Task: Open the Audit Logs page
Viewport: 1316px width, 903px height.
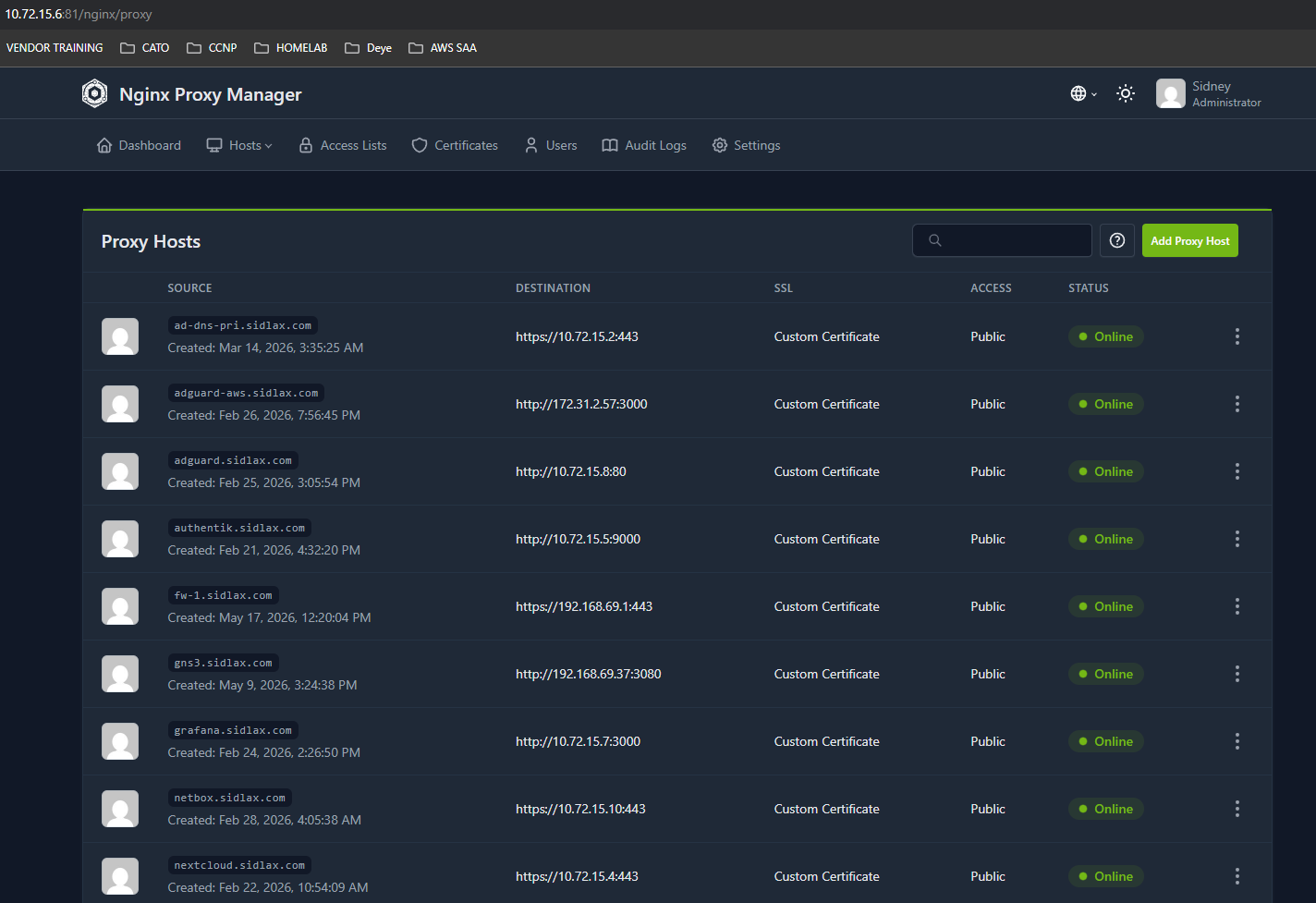Action: point(644,145)
